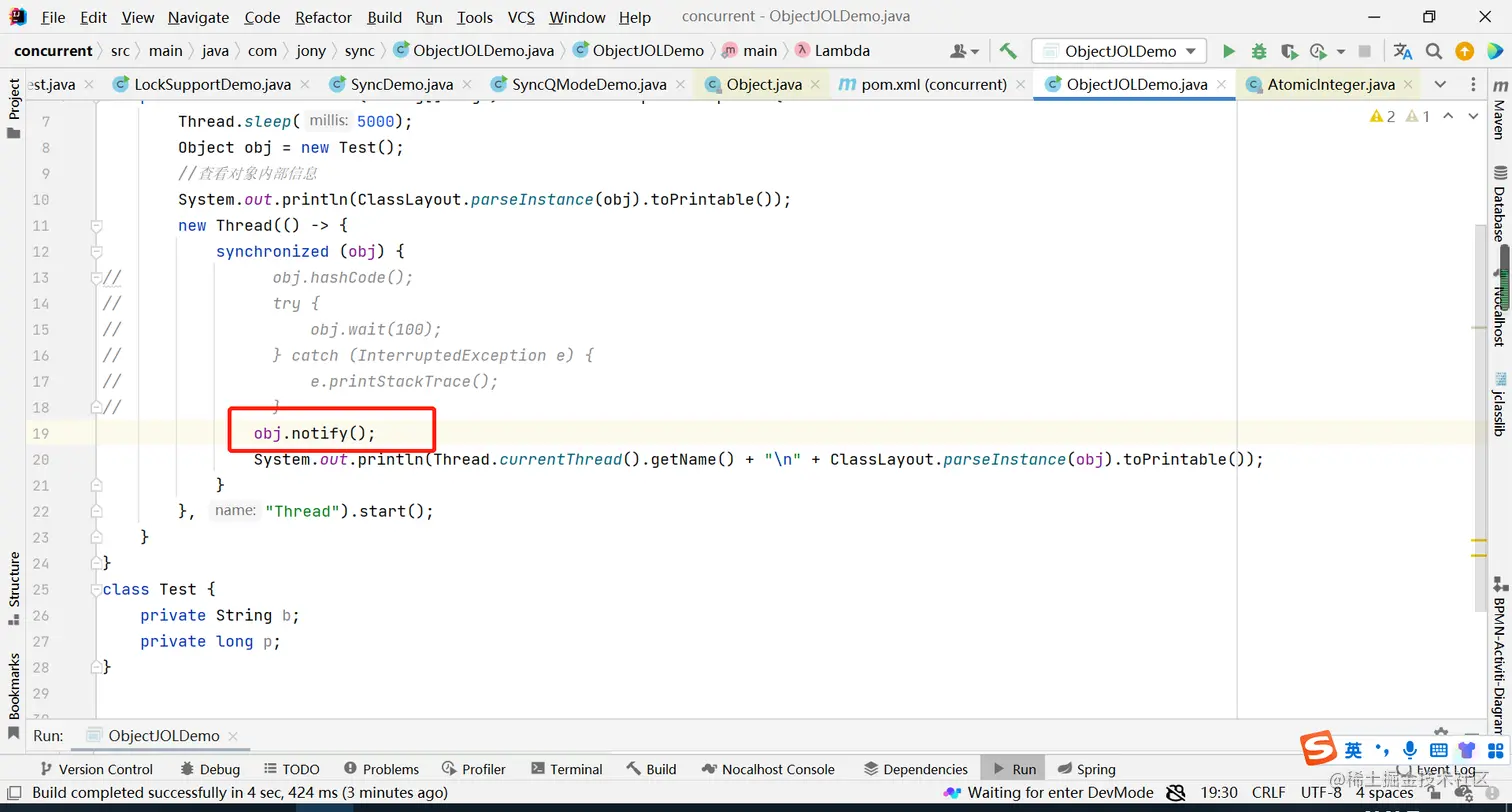Screen dimensions: 1512x812
Task: Run with Coverage using the shield icon
Action: pos(1289,51)
